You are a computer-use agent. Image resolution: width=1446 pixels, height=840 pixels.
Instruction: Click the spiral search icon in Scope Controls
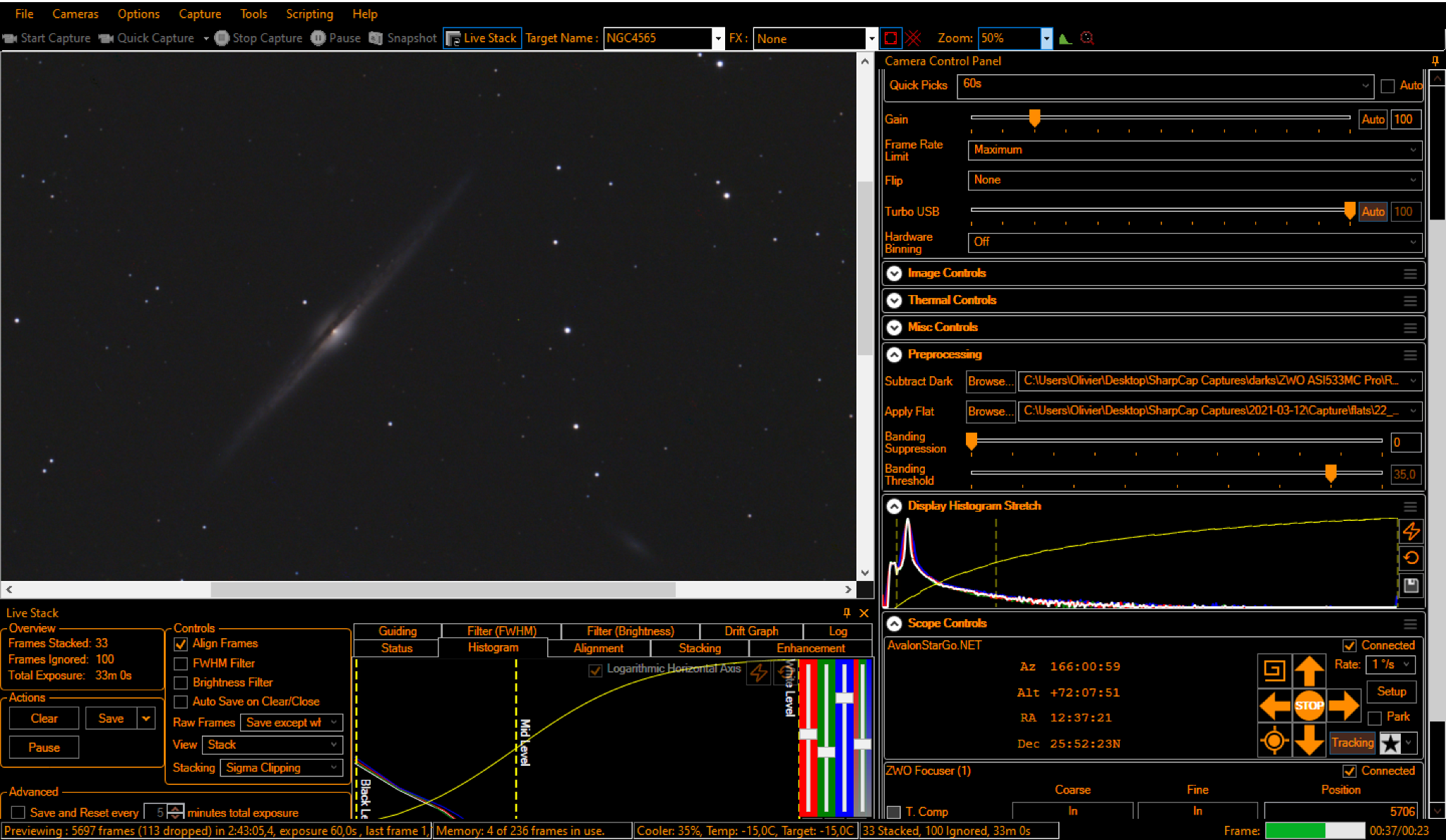point(1274,670)
